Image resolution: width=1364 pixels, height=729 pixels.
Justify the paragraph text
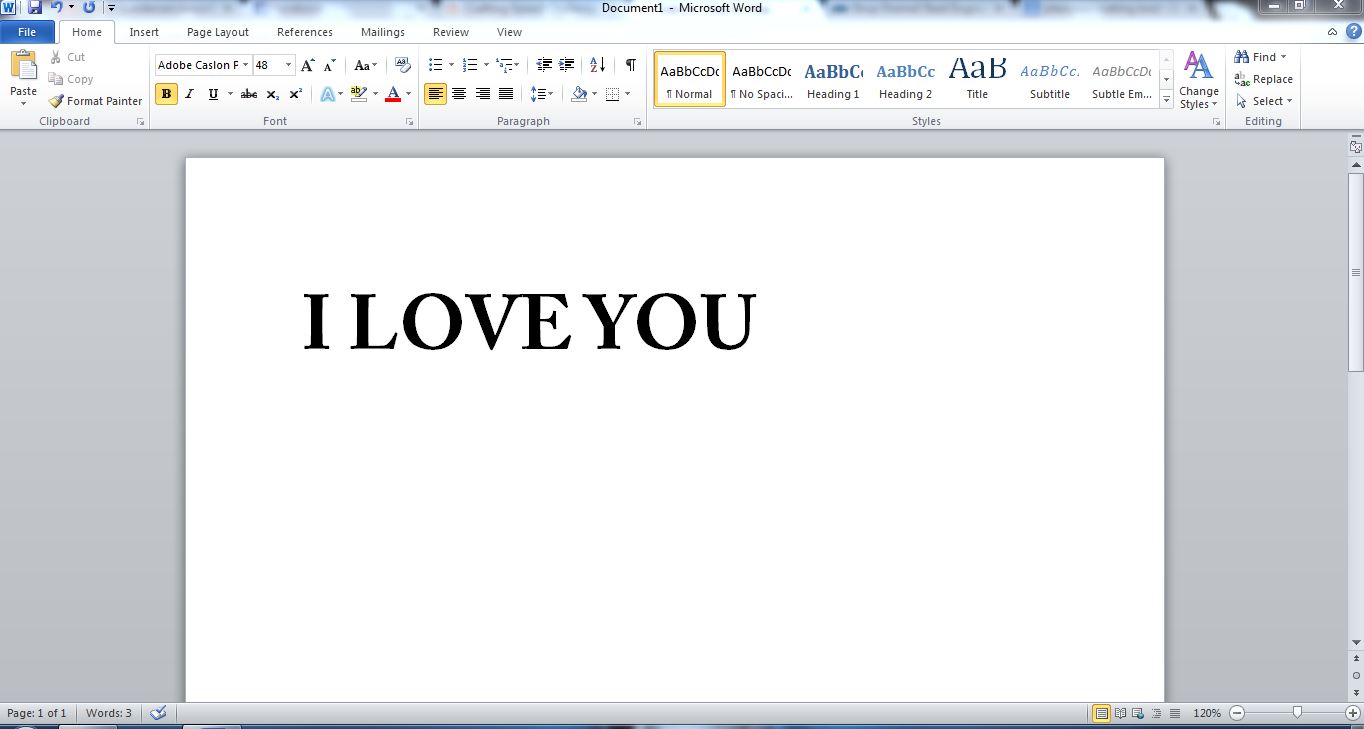[x=506, y=94]
